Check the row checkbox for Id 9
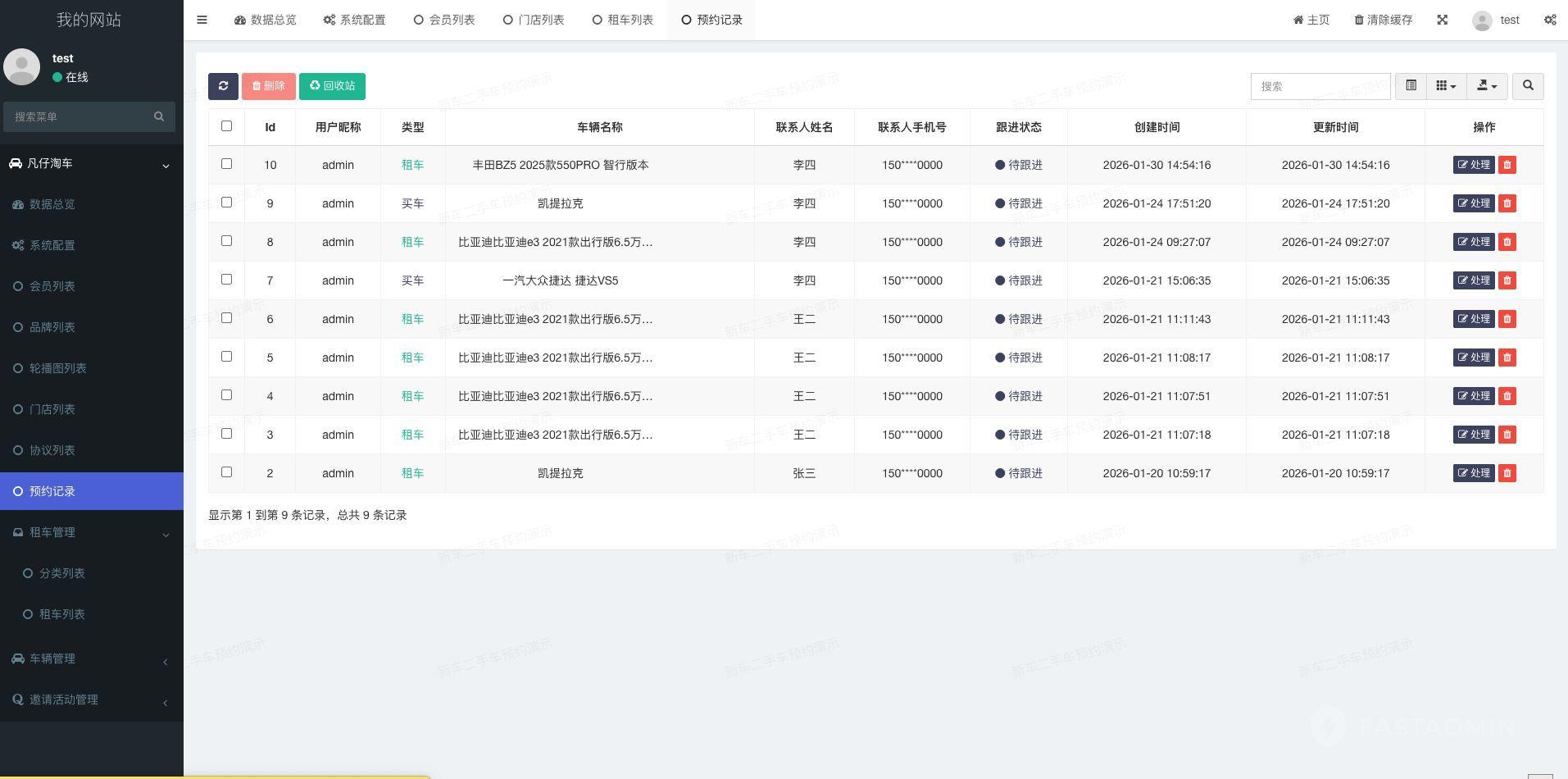Screen dimensions: 1568x779 pyautogui.click(x=227, y=203)
